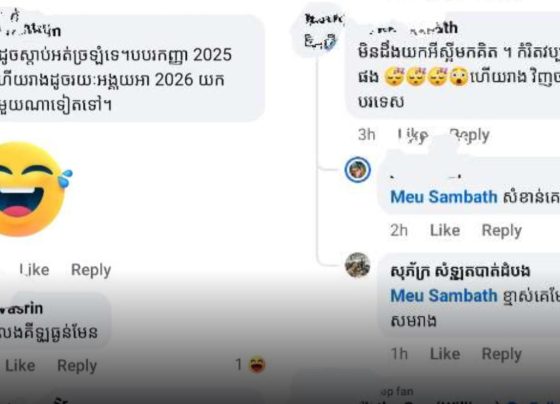Open Meu Sambath mention in the 1h reply
Image resolution: width=560 pixels, height=404 pixels.
(444, 295)
